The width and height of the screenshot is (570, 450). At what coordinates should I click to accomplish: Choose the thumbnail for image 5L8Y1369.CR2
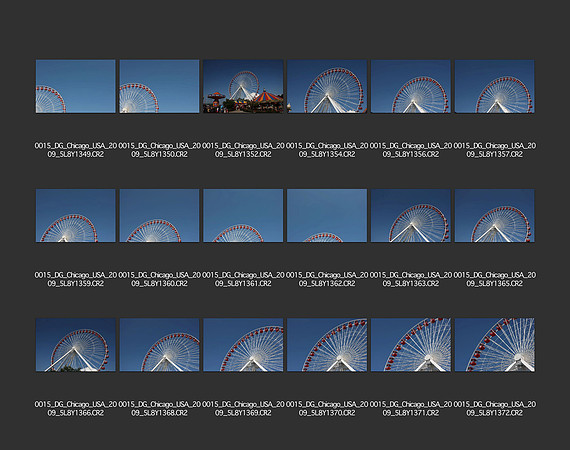(x=243, y=345)
